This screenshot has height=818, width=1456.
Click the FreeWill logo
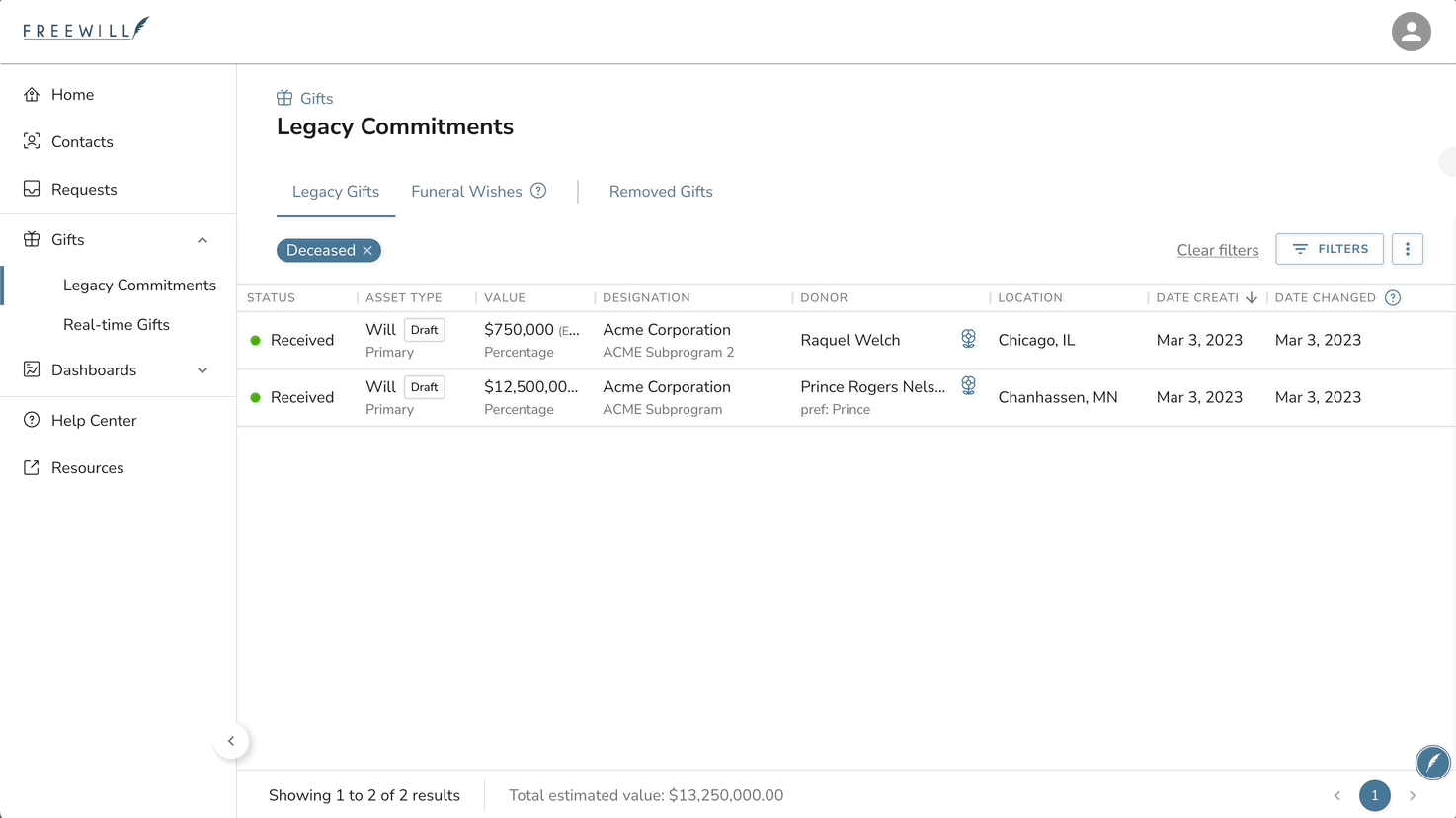86,29
